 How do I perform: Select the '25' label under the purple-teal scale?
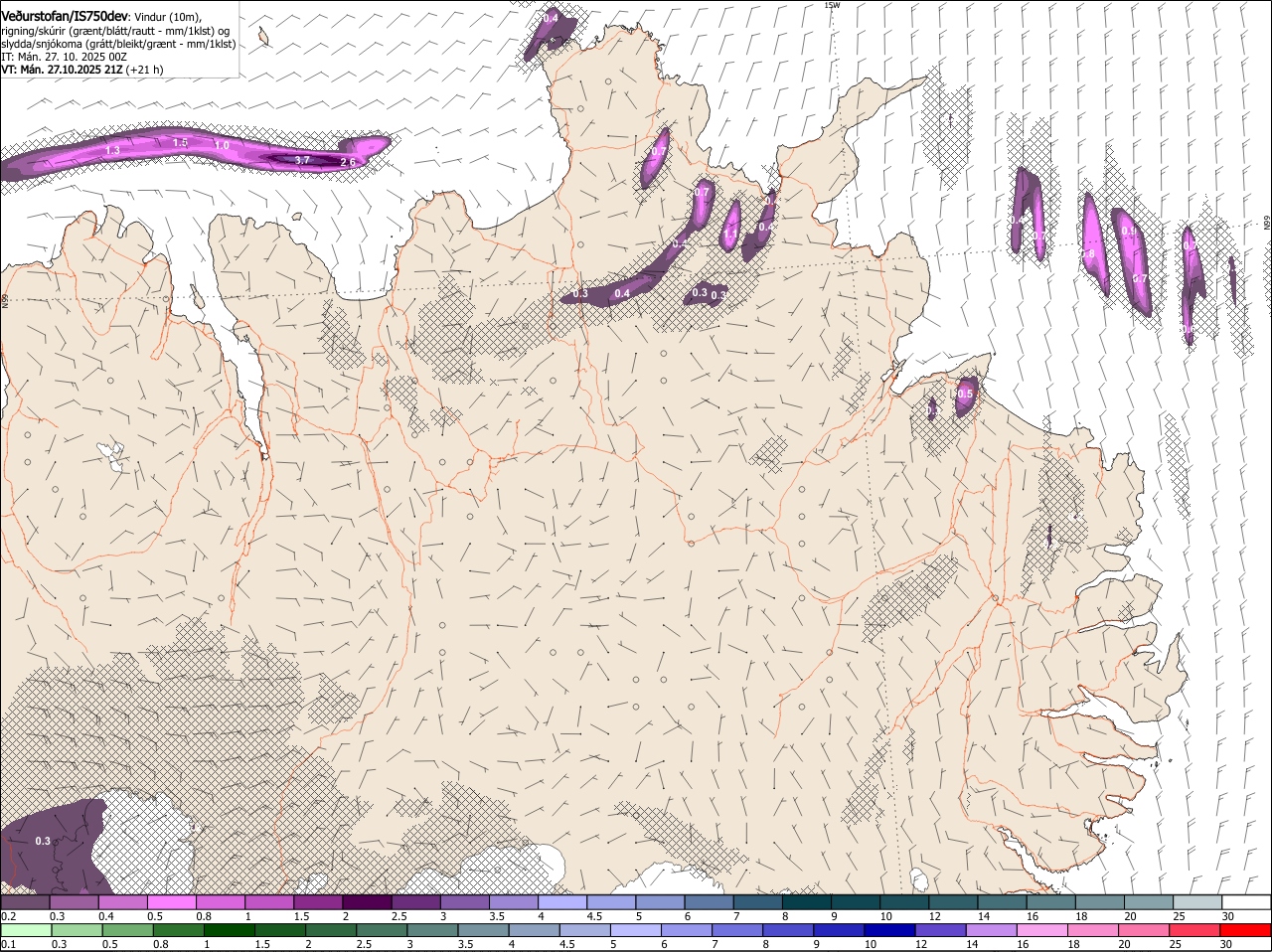click(x=1179, y=916)
